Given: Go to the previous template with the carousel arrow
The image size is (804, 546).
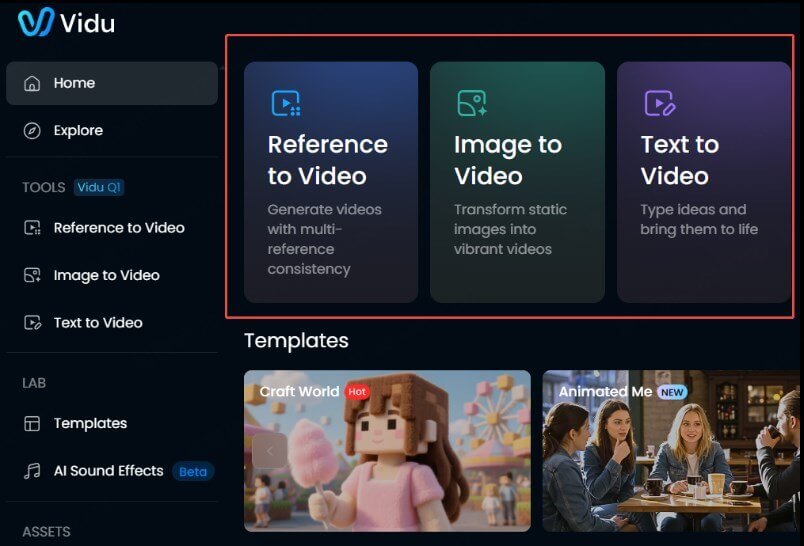Looking at the screenshot, I should tap(269, 451).
